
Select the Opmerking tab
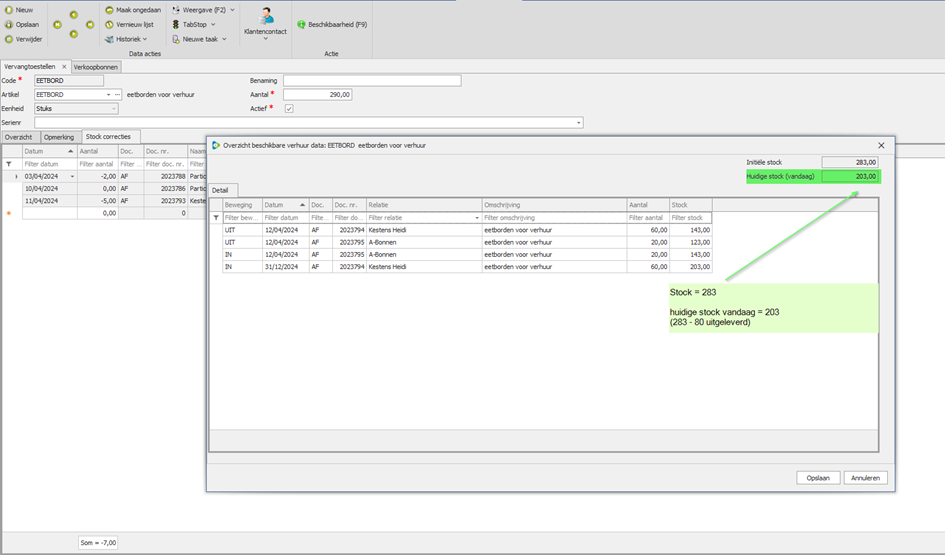pos(59,137)
